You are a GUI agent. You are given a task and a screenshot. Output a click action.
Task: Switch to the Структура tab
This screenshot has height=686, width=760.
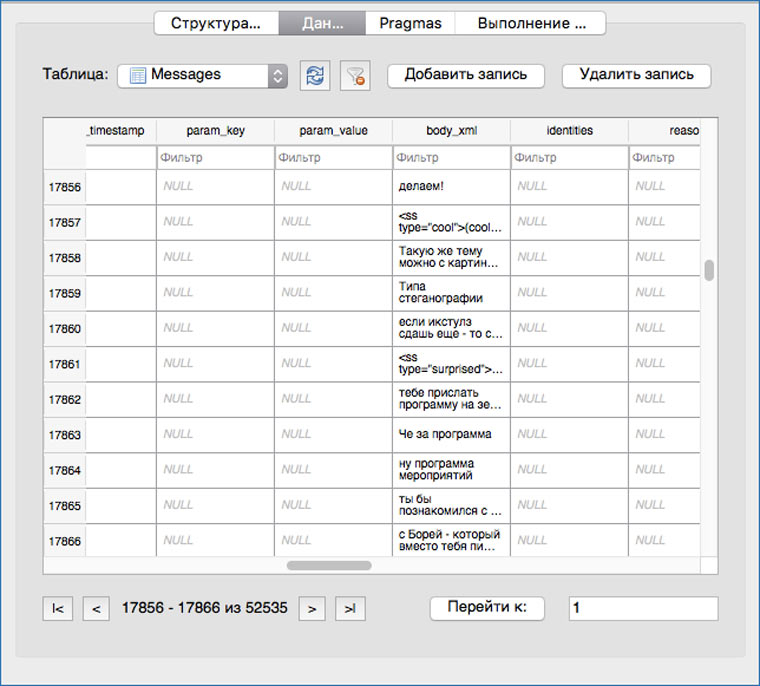(216, 23)
